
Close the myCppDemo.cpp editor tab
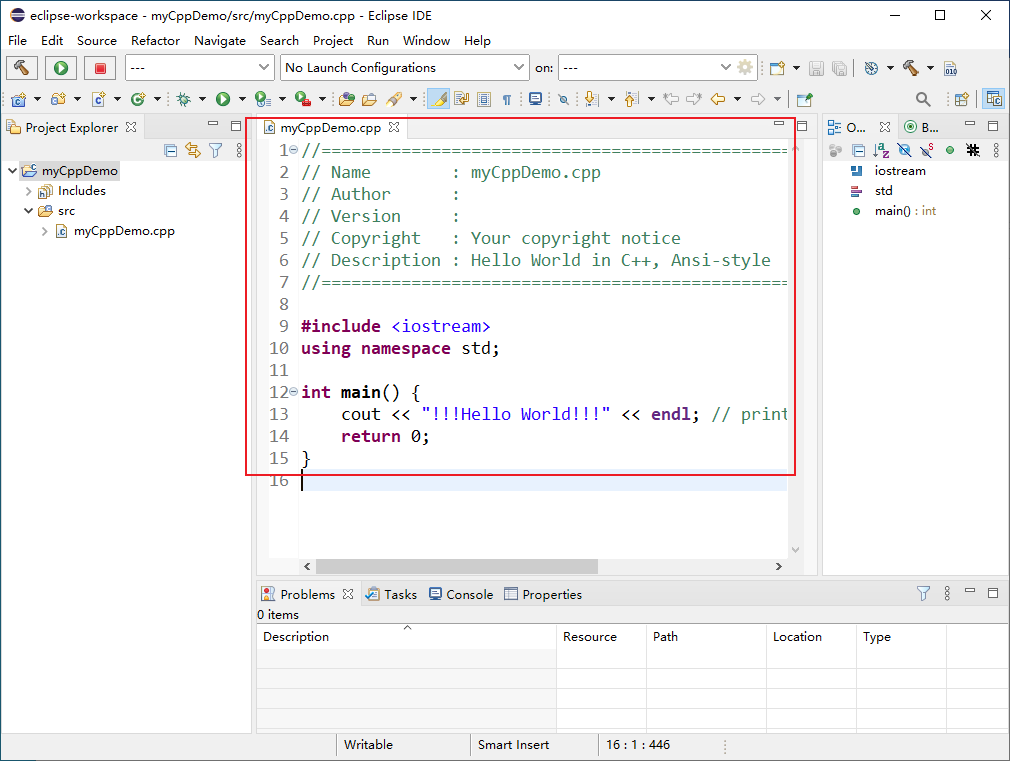(x=394, y=128)
